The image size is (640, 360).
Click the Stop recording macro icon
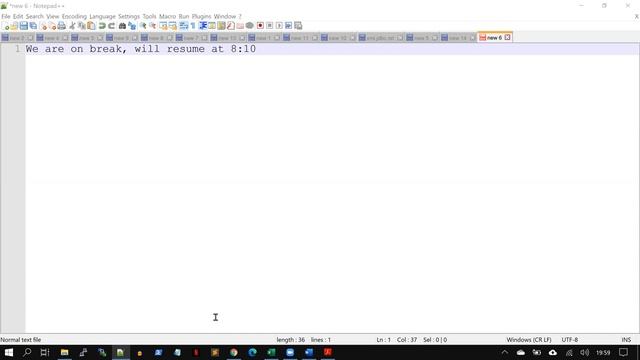(x=269, y=26)
